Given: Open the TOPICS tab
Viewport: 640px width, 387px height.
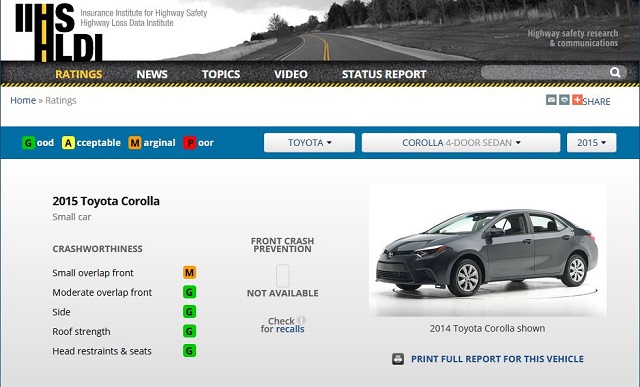Looking at the screenshot, I should 221,74.
